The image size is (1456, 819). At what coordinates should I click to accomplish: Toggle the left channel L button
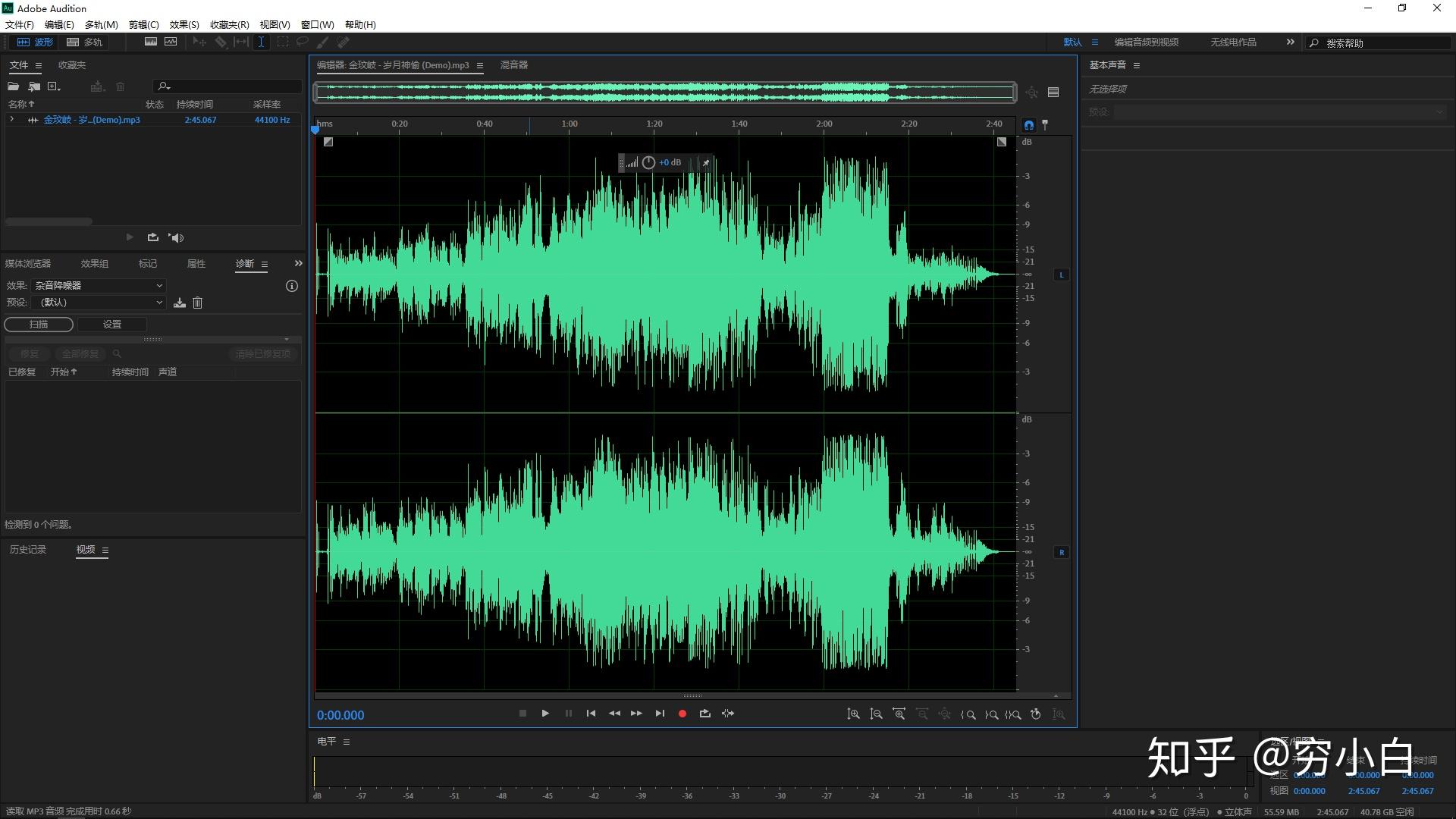point(1062,275)
